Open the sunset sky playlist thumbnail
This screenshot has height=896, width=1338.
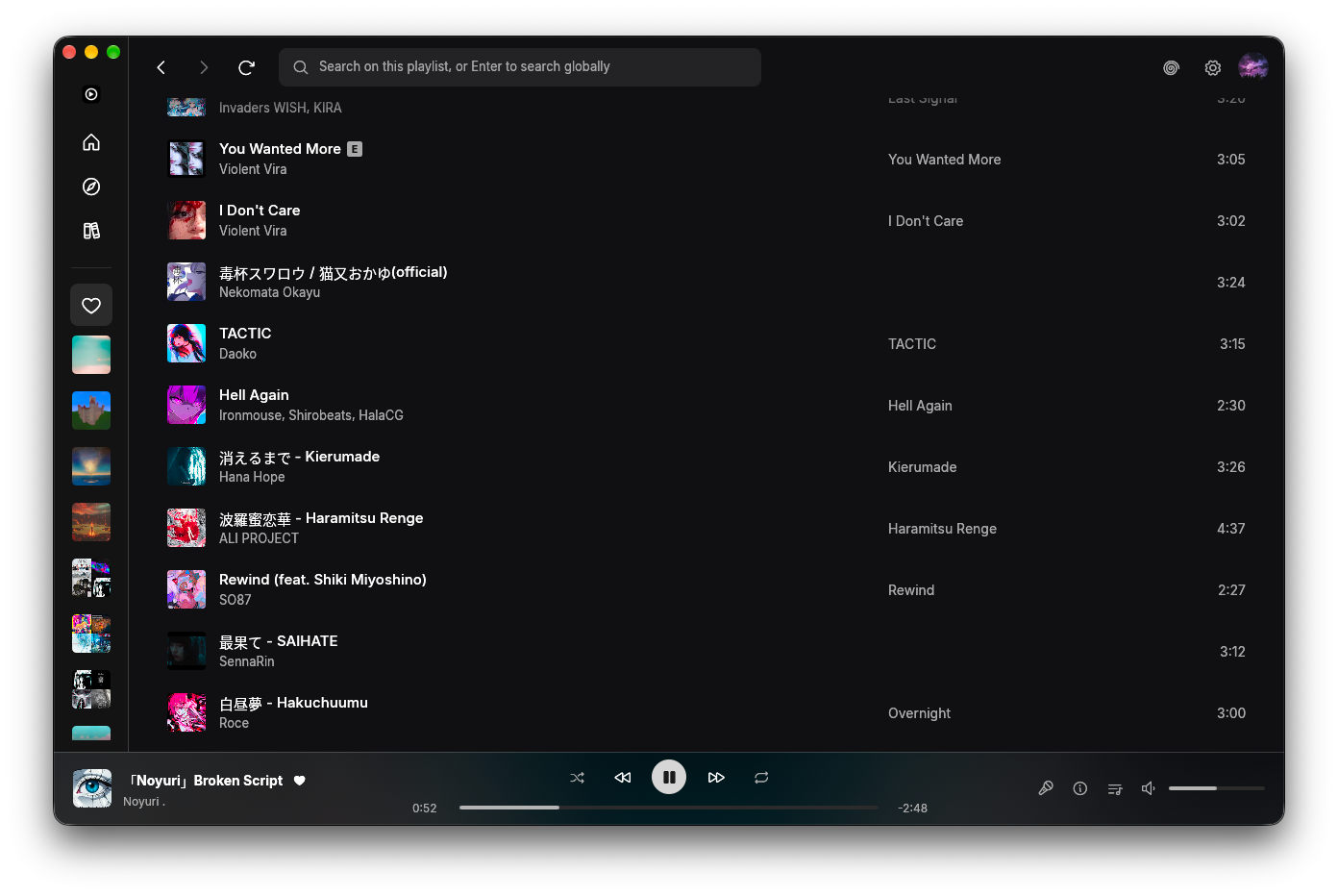91,466
